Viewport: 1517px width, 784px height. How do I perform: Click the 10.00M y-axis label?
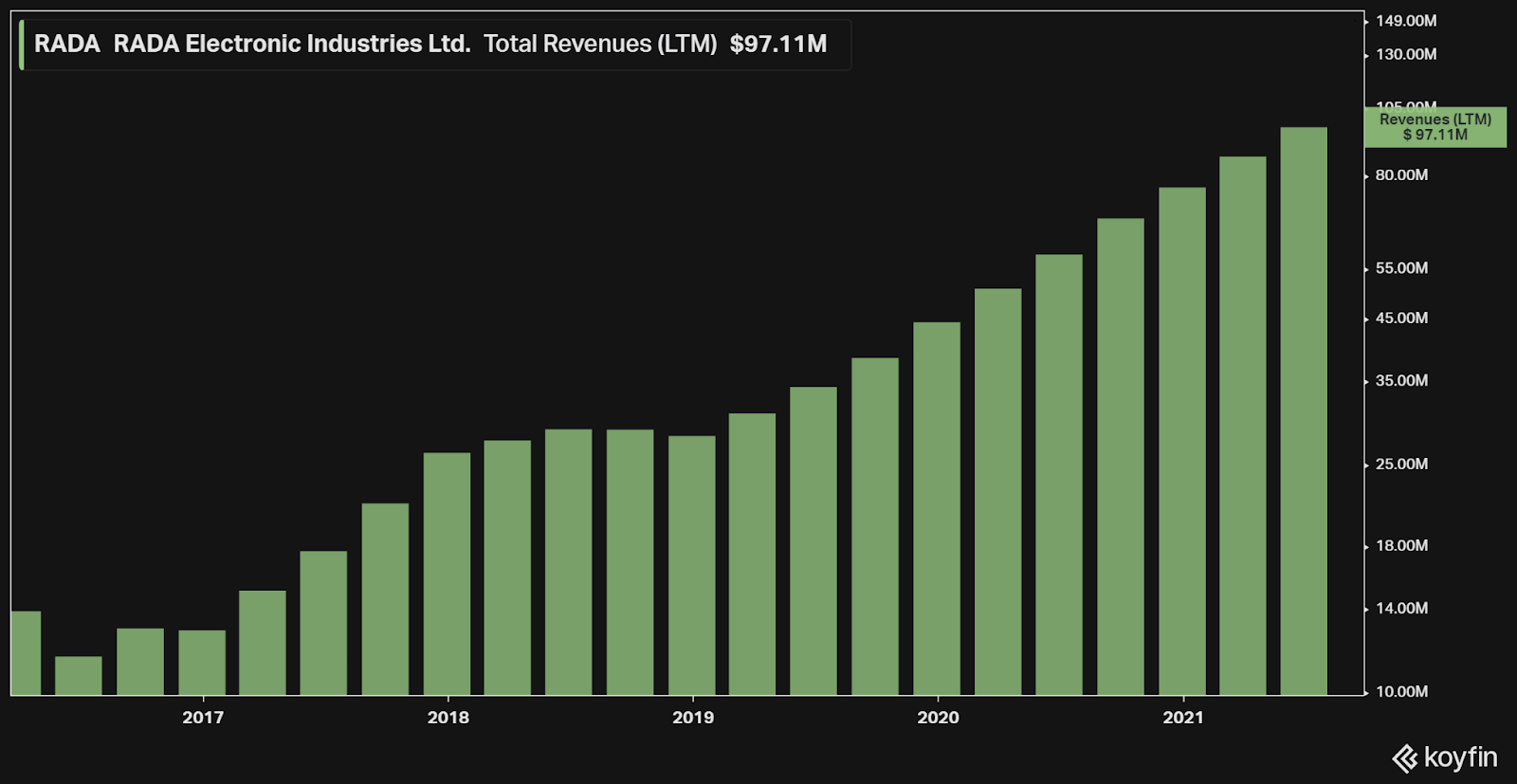tap(1401, 692)
